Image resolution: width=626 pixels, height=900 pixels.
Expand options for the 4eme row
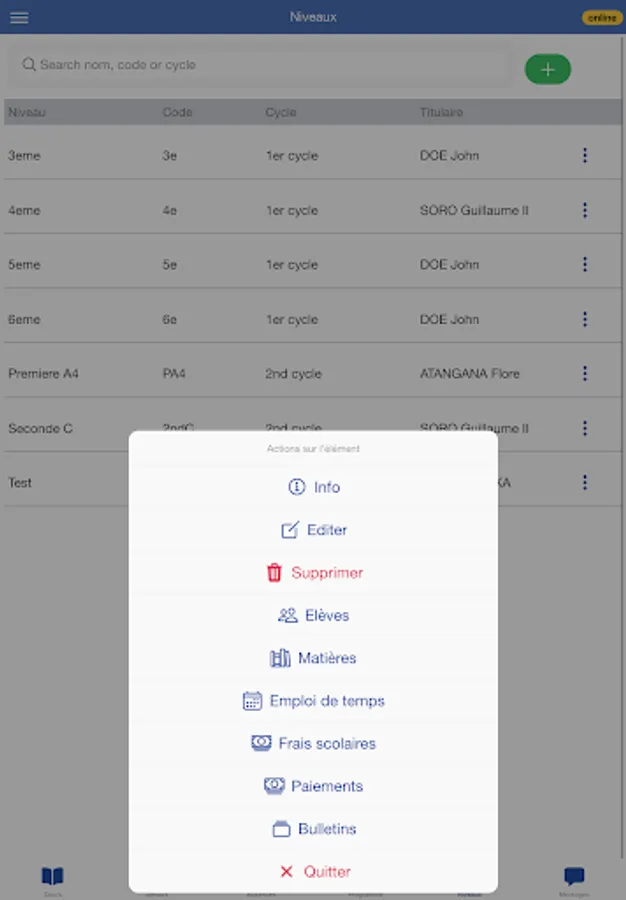(585, 210)
